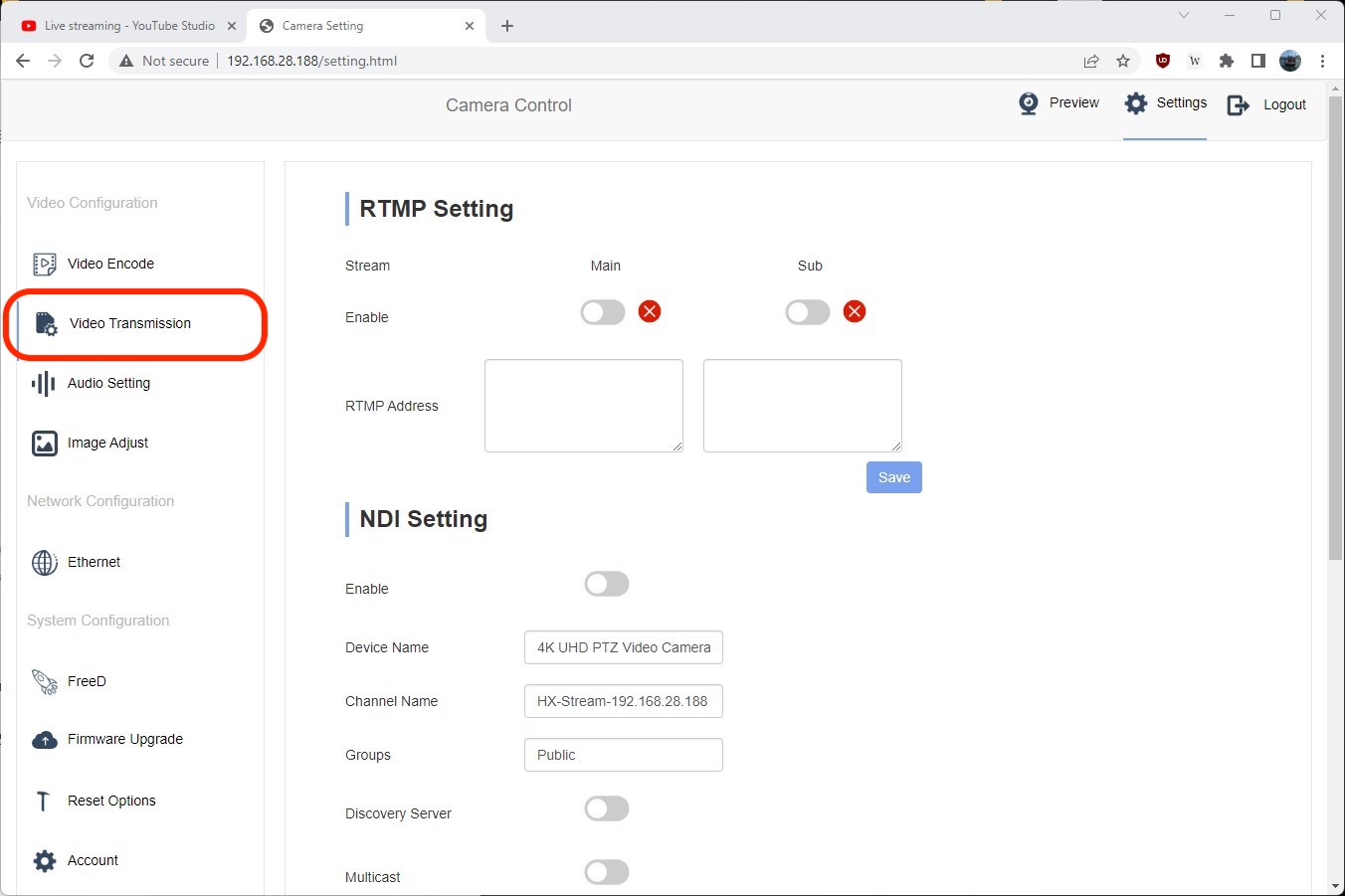Switch to Live streaming YouTube Studio tab
Viewport: 1345px width, 896px height.
(129, 26)
